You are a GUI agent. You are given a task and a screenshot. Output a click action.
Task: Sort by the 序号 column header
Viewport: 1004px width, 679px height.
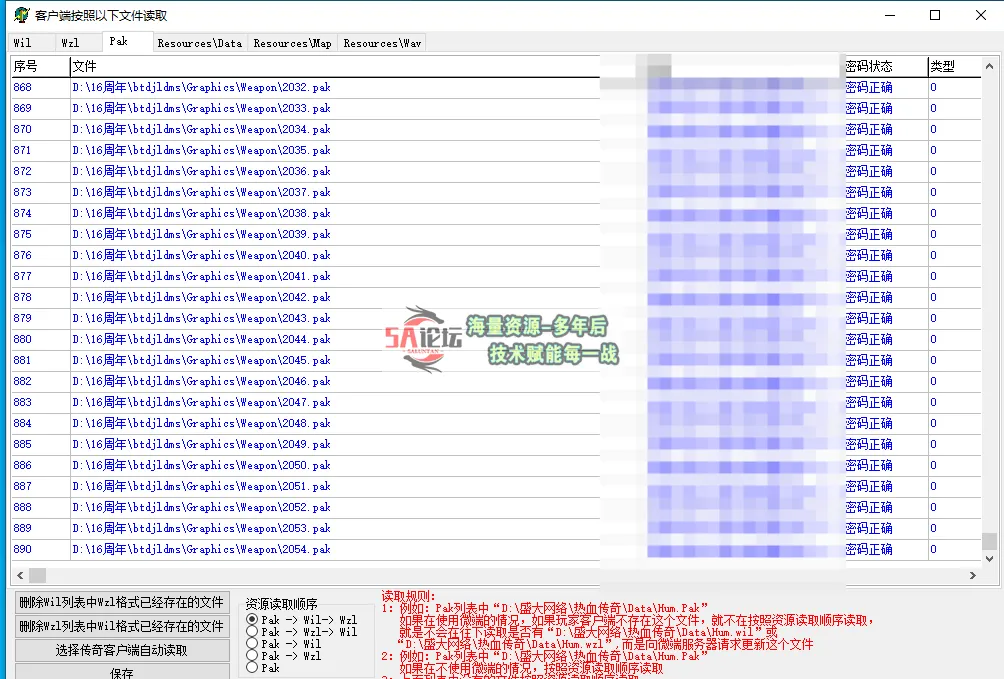40,66
